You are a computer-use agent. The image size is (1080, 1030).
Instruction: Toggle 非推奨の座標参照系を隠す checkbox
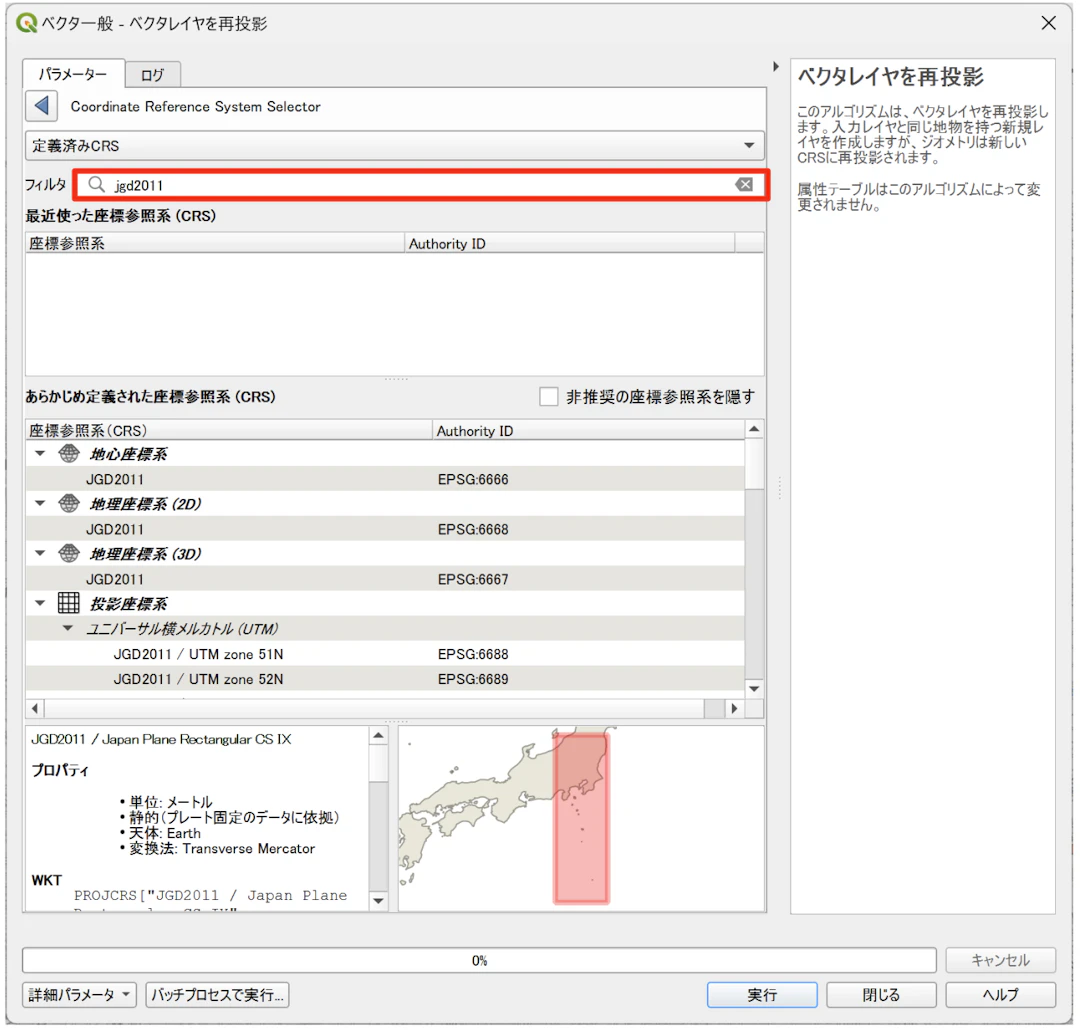point(548,397)
